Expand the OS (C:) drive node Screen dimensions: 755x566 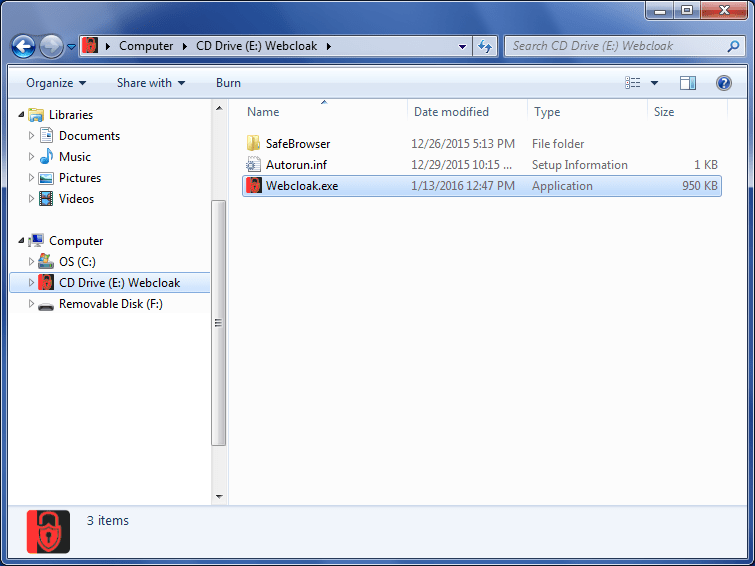31,262
